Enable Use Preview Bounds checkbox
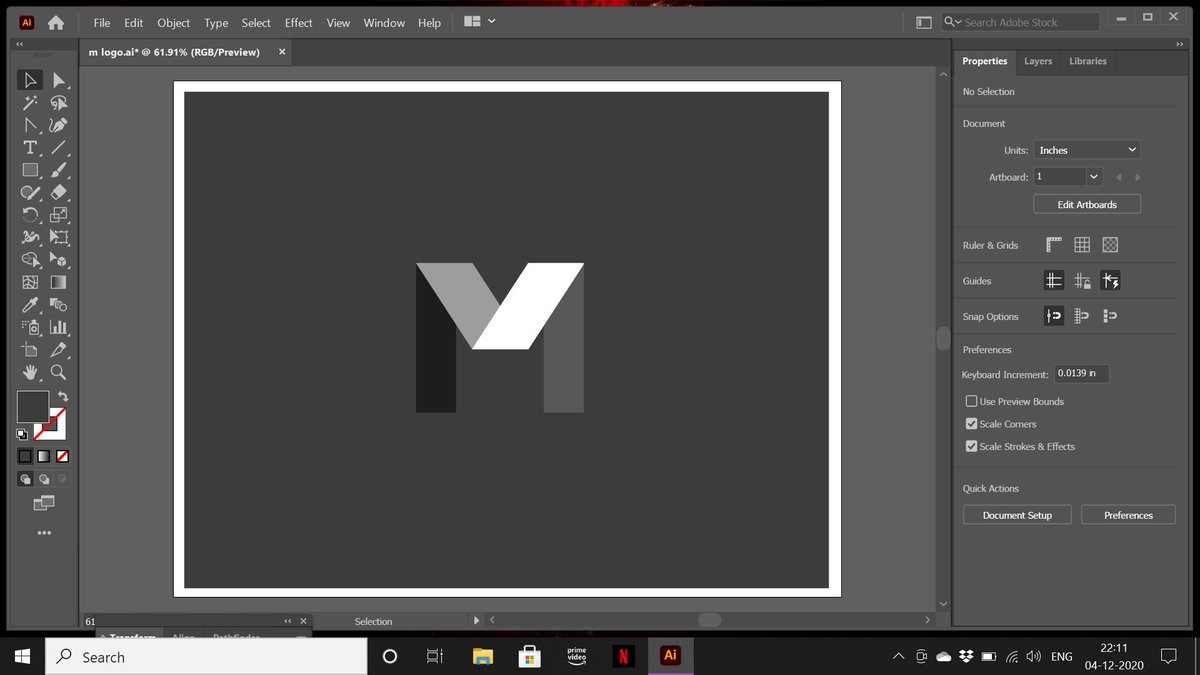Viewport: 1200px width, 675px height. tap(971, 401)
